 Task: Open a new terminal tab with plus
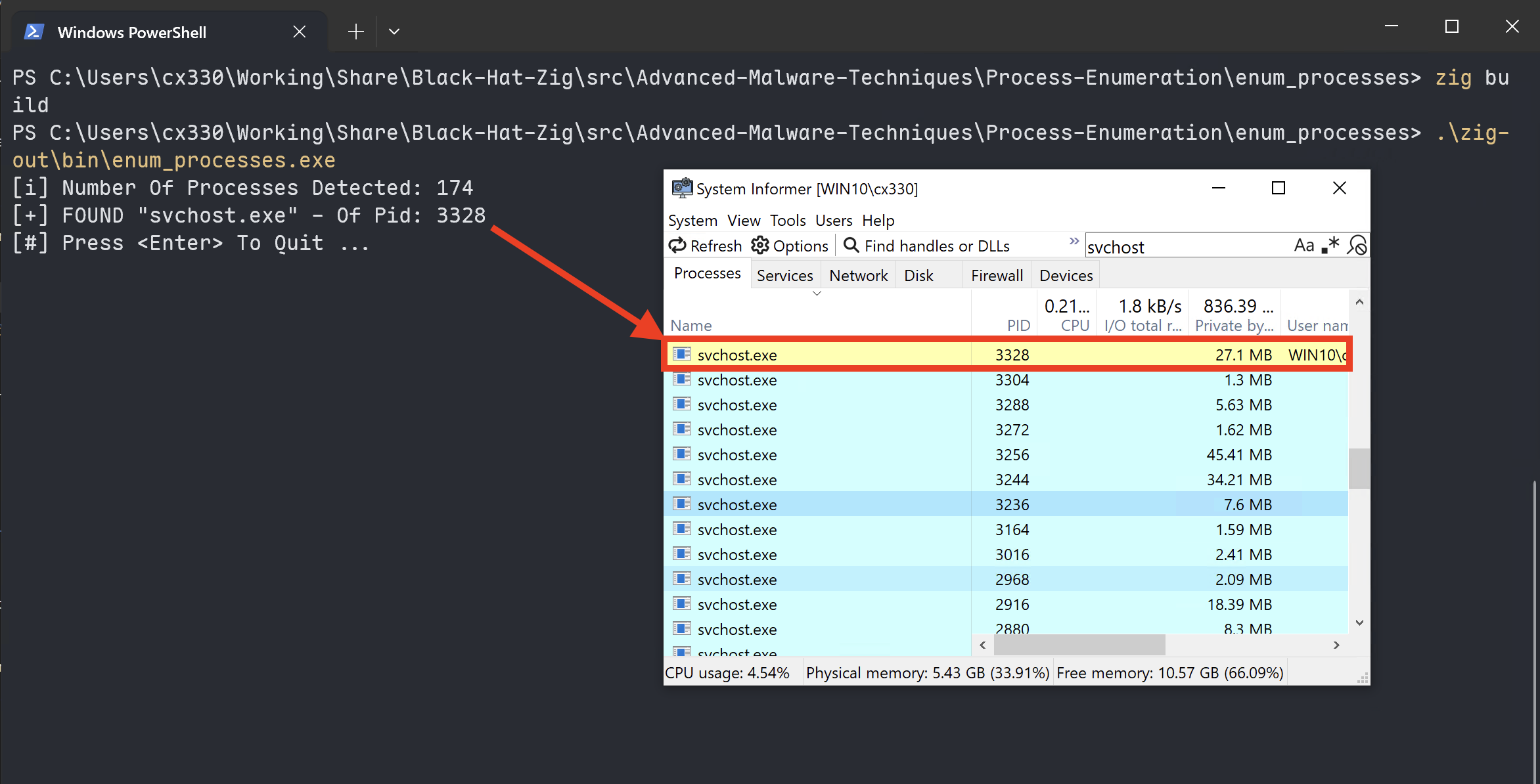[355, 32]
